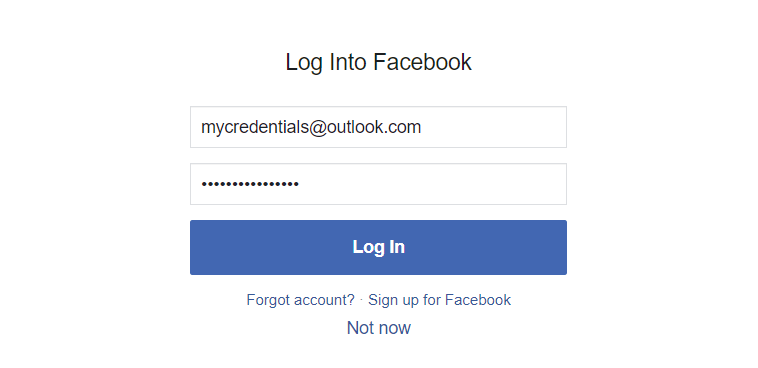Focus the password input field

pyautogui.click(x=378, y=184)
